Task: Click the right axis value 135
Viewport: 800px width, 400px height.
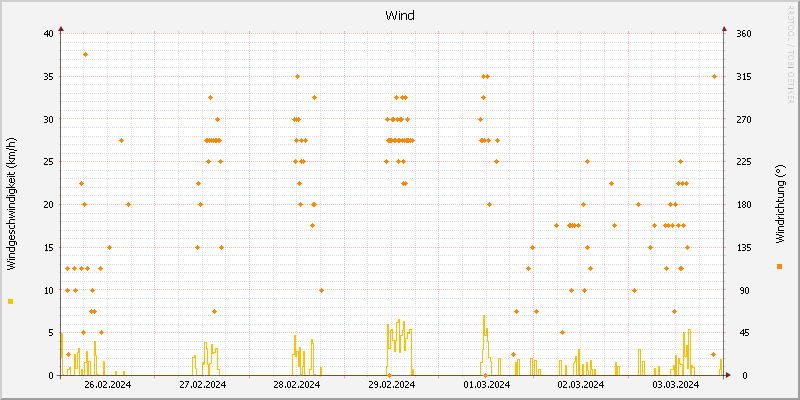Action: (744, 247)
